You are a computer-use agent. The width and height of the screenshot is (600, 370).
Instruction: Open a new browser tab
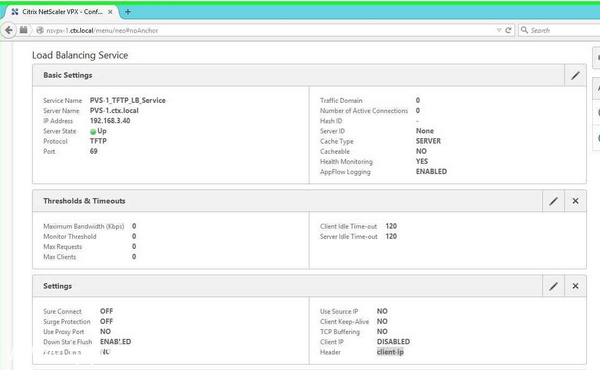pyautogui.click(x=128, y=12)
